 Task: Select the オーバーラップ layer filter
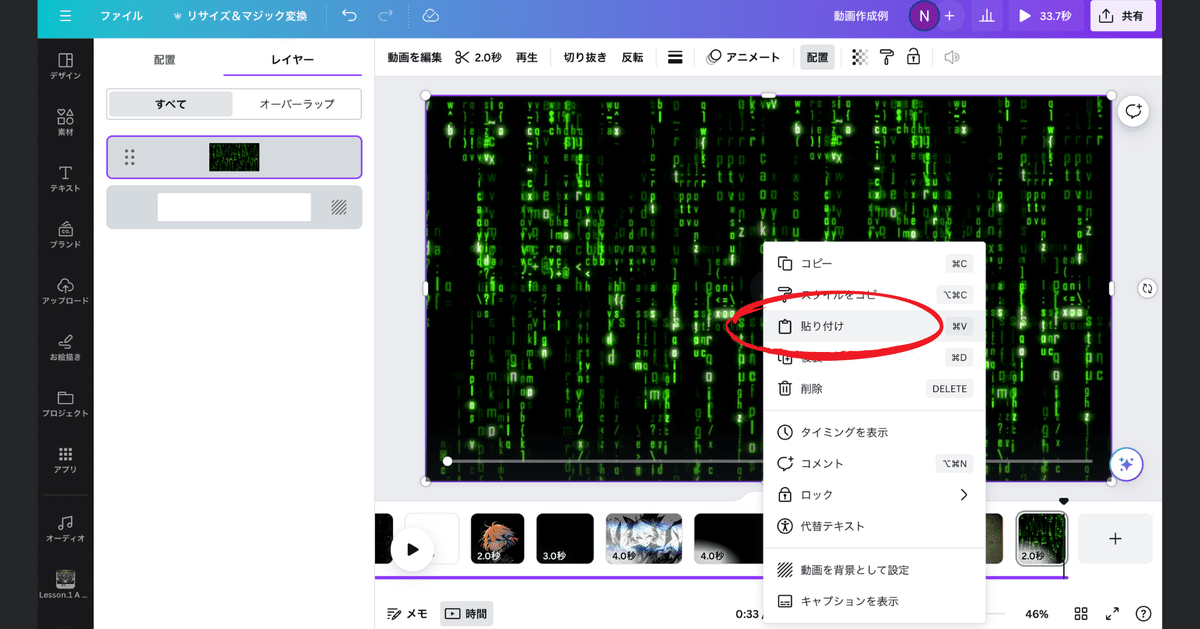[x=296, y=104]
